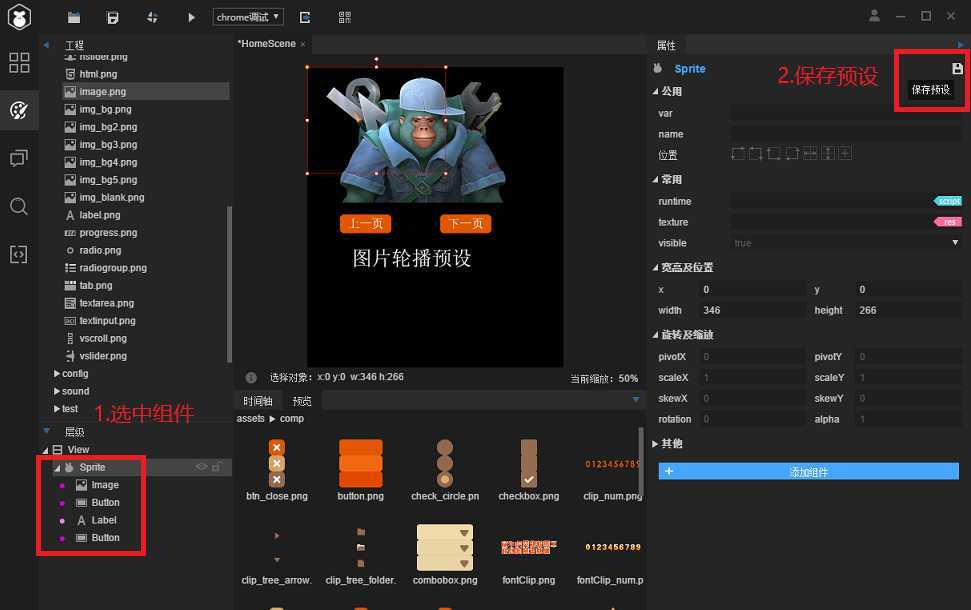Open the search sidebar icon

[19, 206]
